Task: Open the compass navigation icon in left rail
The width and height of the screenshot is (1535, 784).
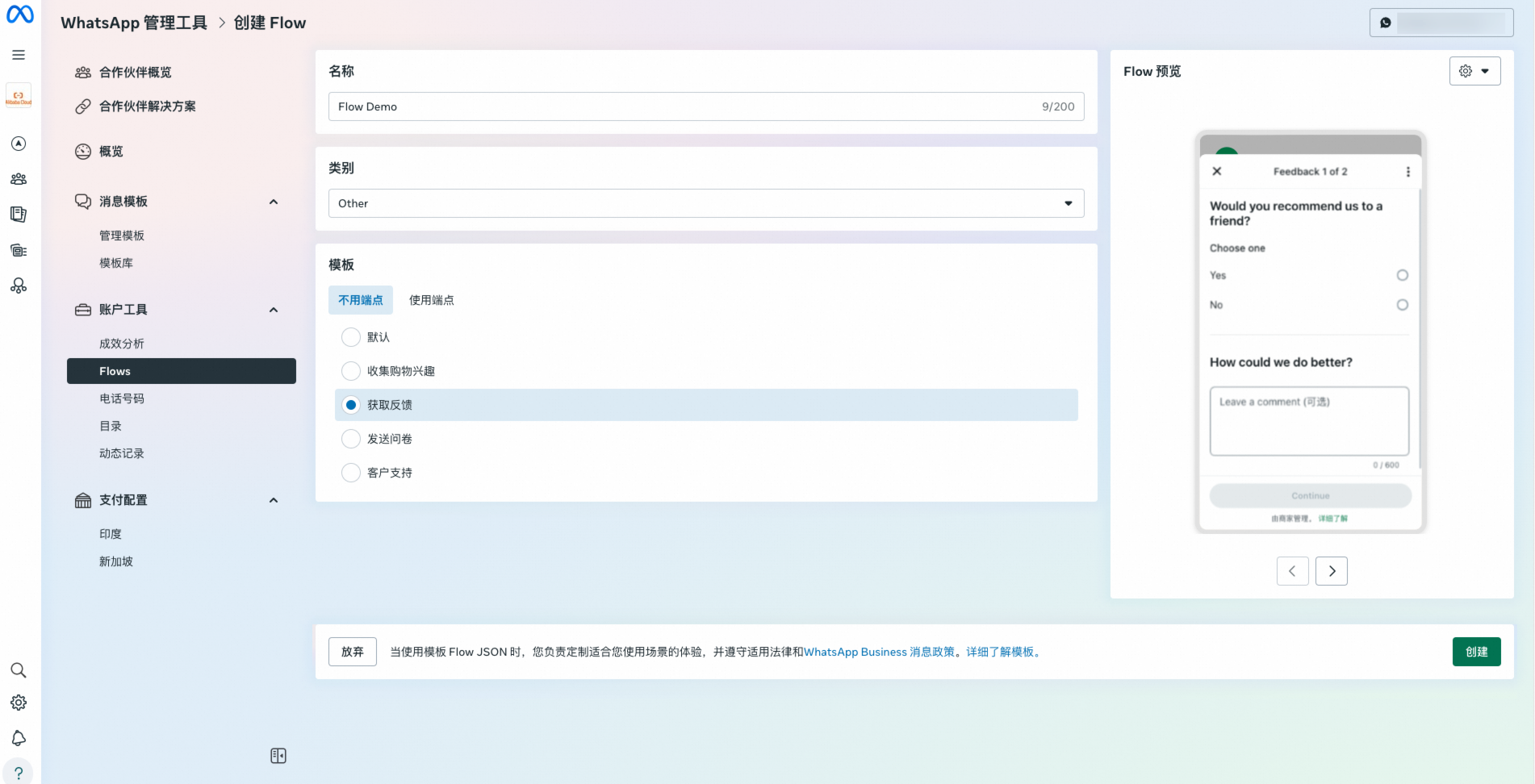Action: point(19,144)
